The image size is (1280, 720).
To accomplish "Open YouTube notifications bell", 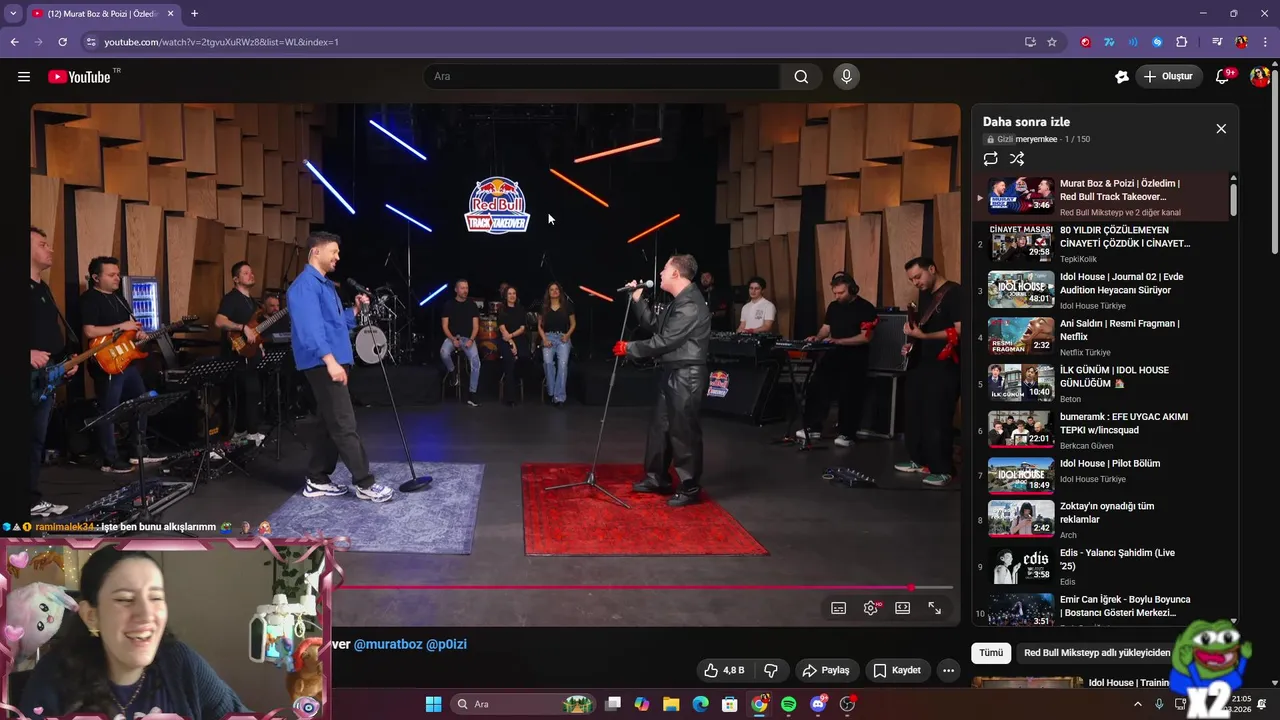I will click(1222, 77).
